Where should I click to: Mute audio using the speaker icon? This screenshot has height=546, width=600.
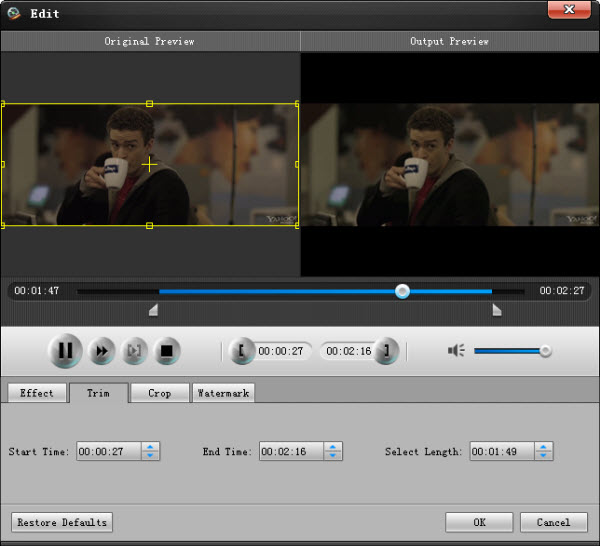[x=456, y=351]
